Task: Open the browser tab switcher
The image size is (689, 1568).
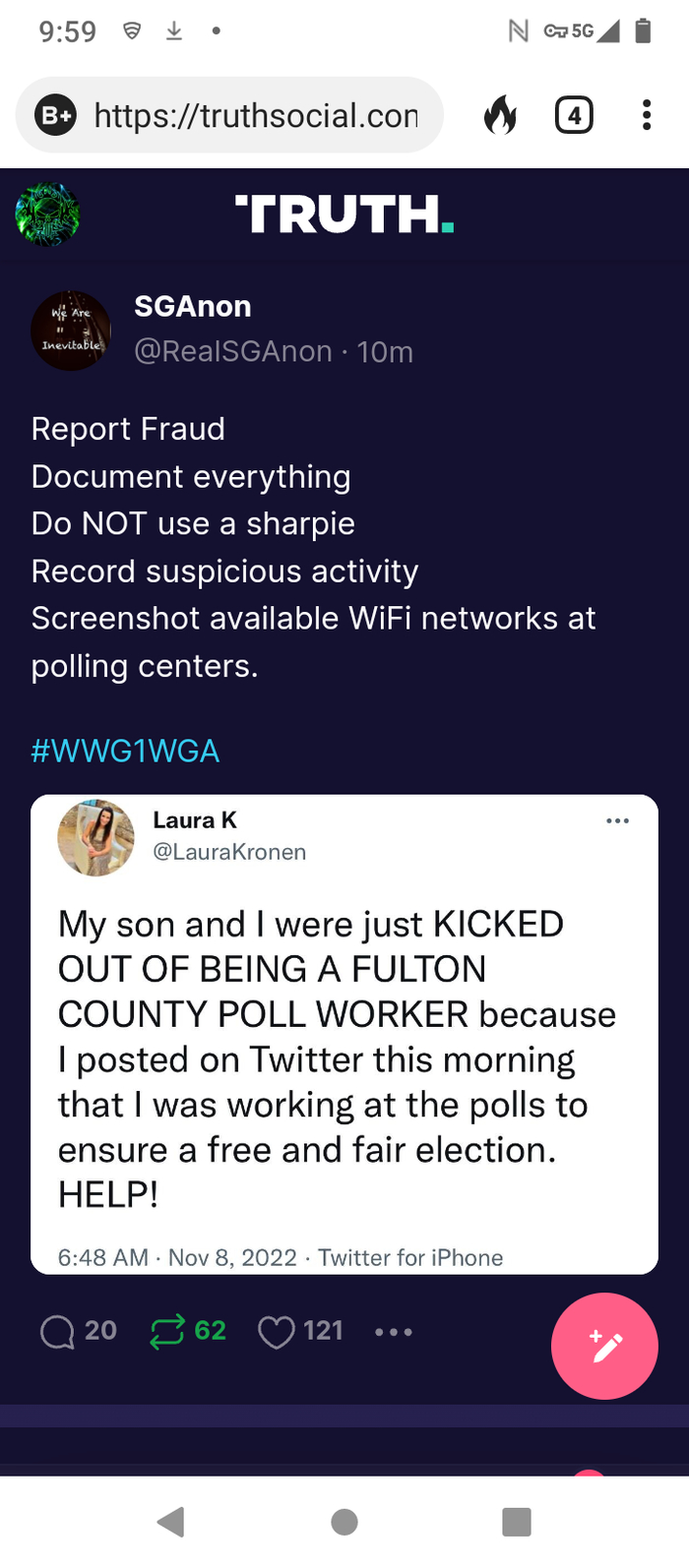Action: 574,116
